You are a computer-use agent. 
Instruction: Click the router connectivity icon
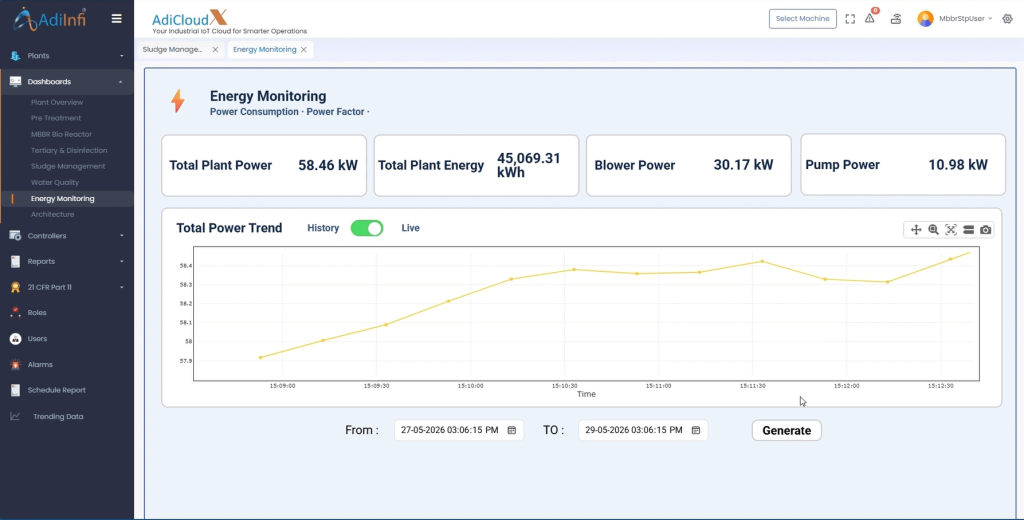click(896, 19)
